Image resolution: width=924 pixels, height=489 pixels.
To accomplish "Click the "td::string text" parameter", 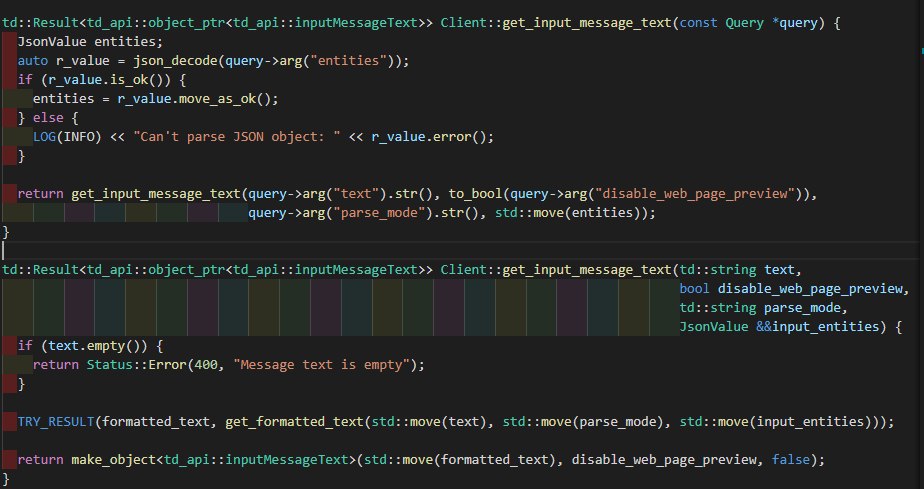I will point(737,270).
